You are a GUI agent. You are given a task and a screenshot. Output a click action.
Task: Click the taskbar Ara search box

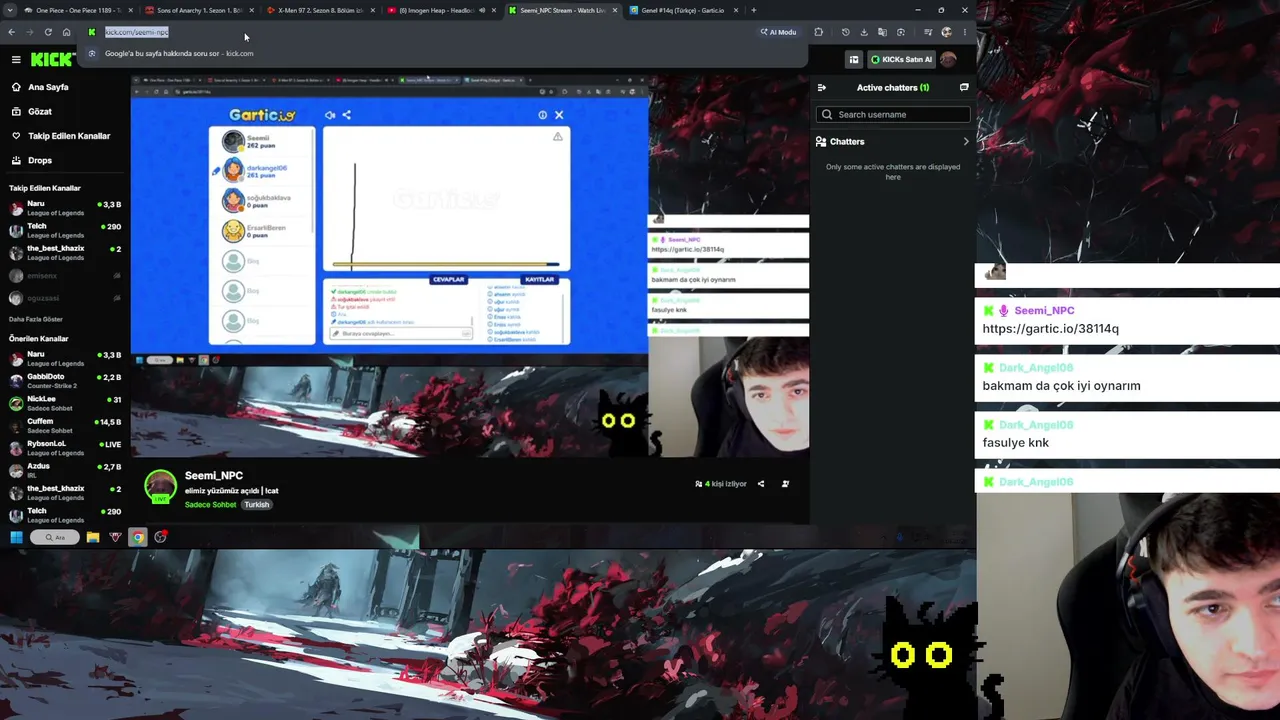(x=56, y=537)
